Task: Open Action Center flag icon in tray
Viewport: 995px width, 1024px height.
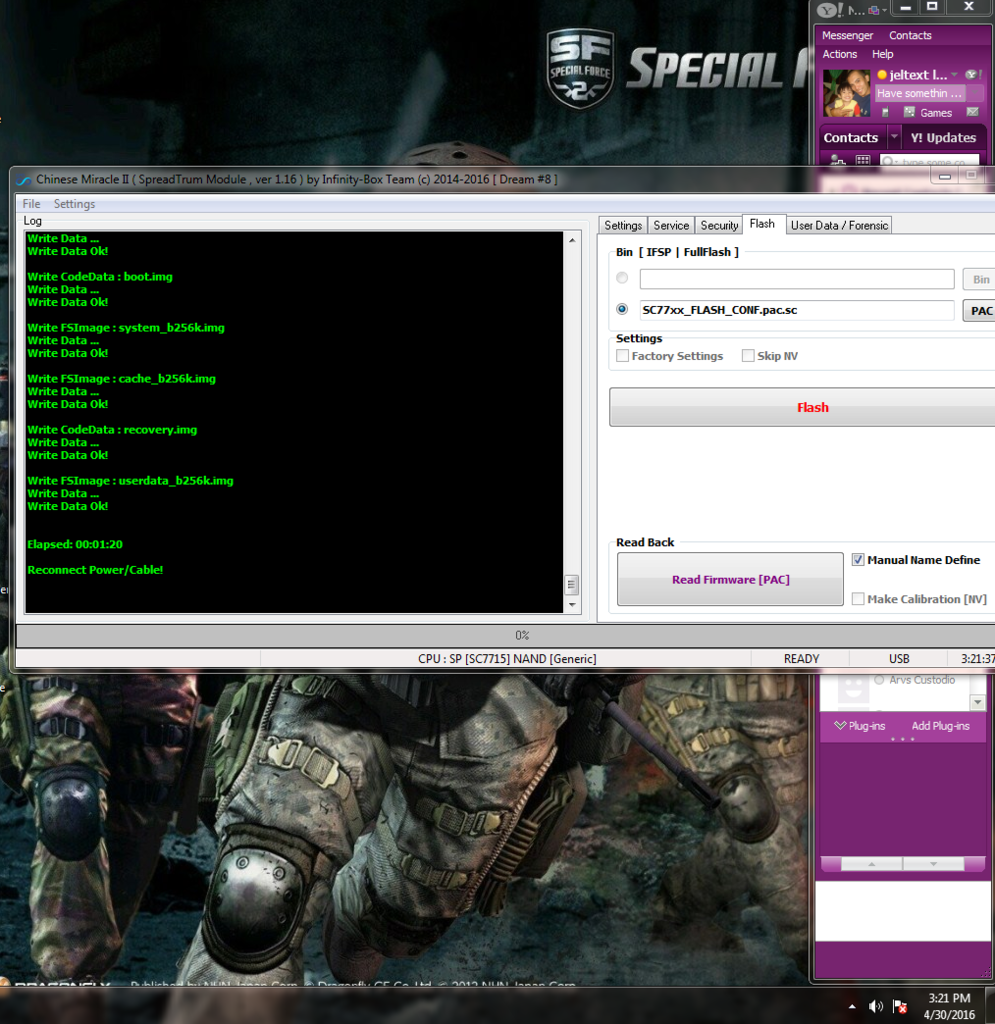Action: click(899, 1006)
